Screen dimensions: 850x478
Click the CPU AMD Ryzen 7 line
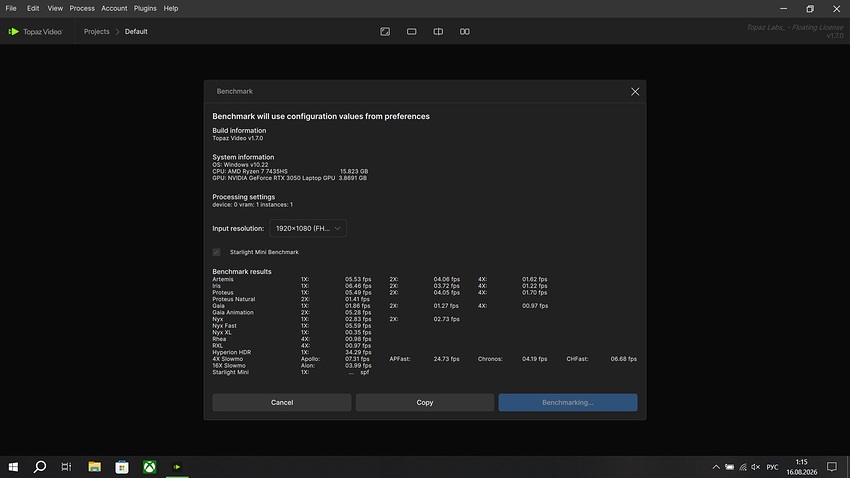pyautogui.click(x=290, y=171)
